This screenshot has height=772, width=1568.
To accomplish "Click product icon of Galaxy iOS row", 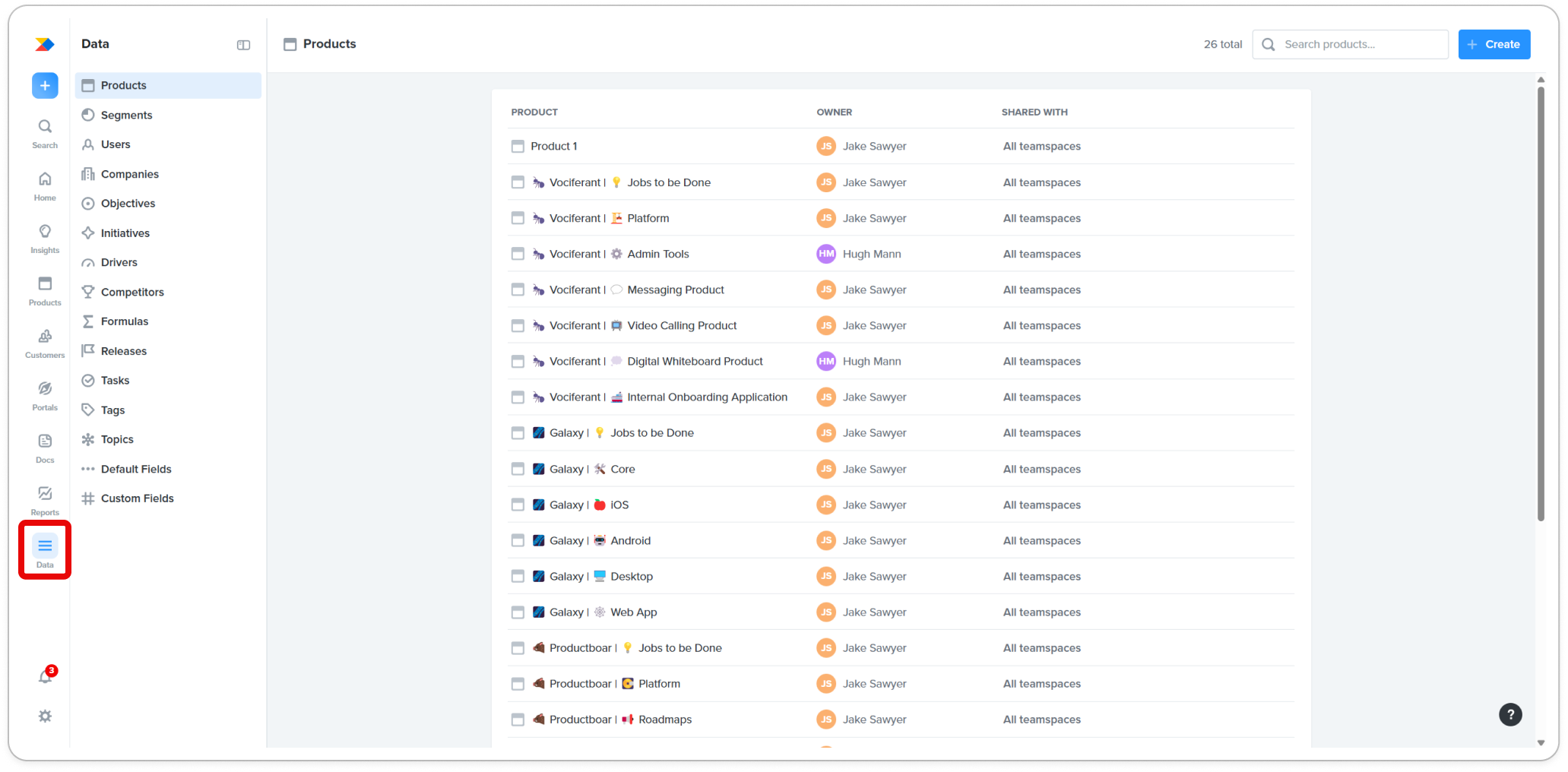I will [x=518, y=505].
